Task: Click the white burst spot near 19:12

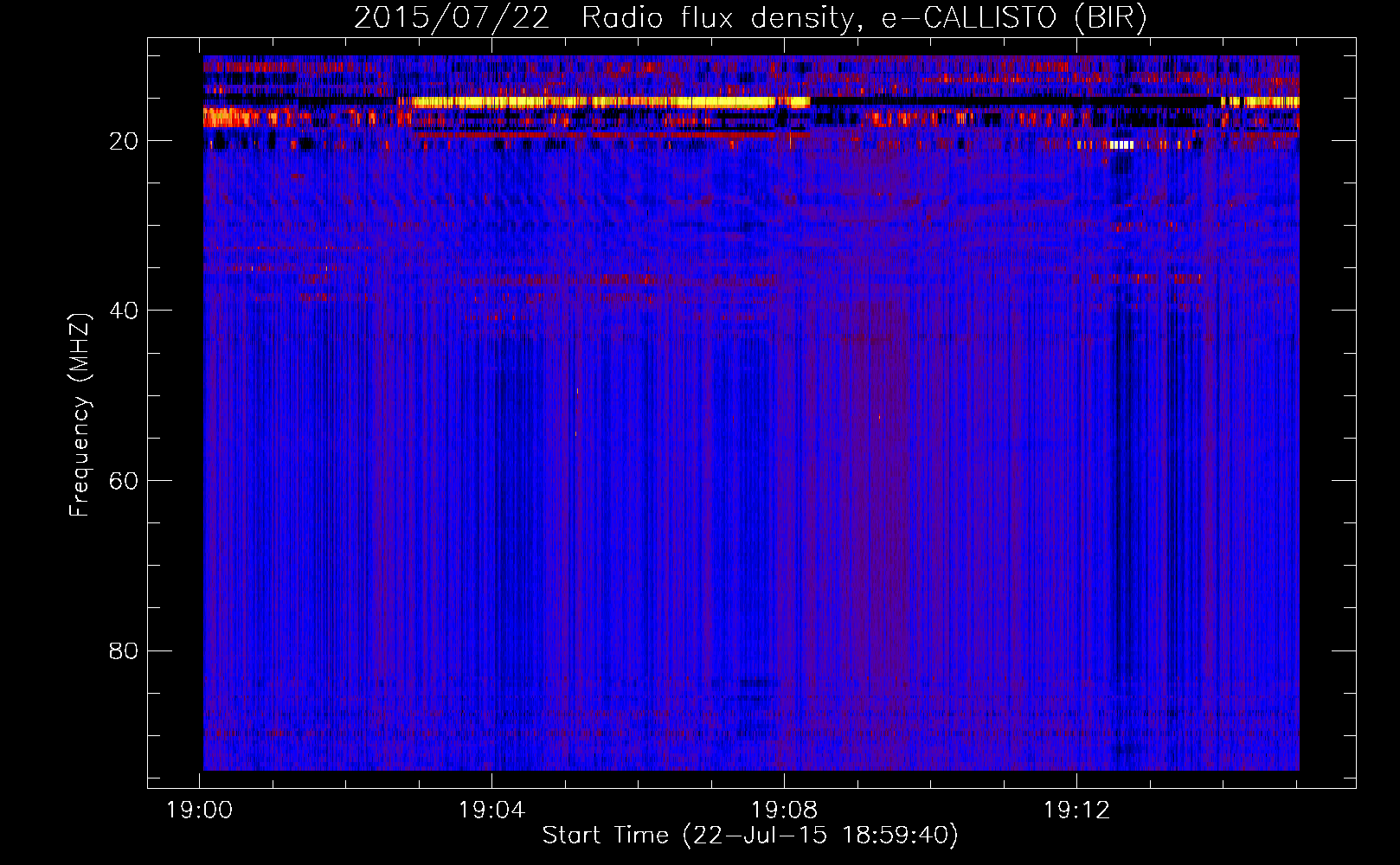Action: click(x=1121, y=144)
